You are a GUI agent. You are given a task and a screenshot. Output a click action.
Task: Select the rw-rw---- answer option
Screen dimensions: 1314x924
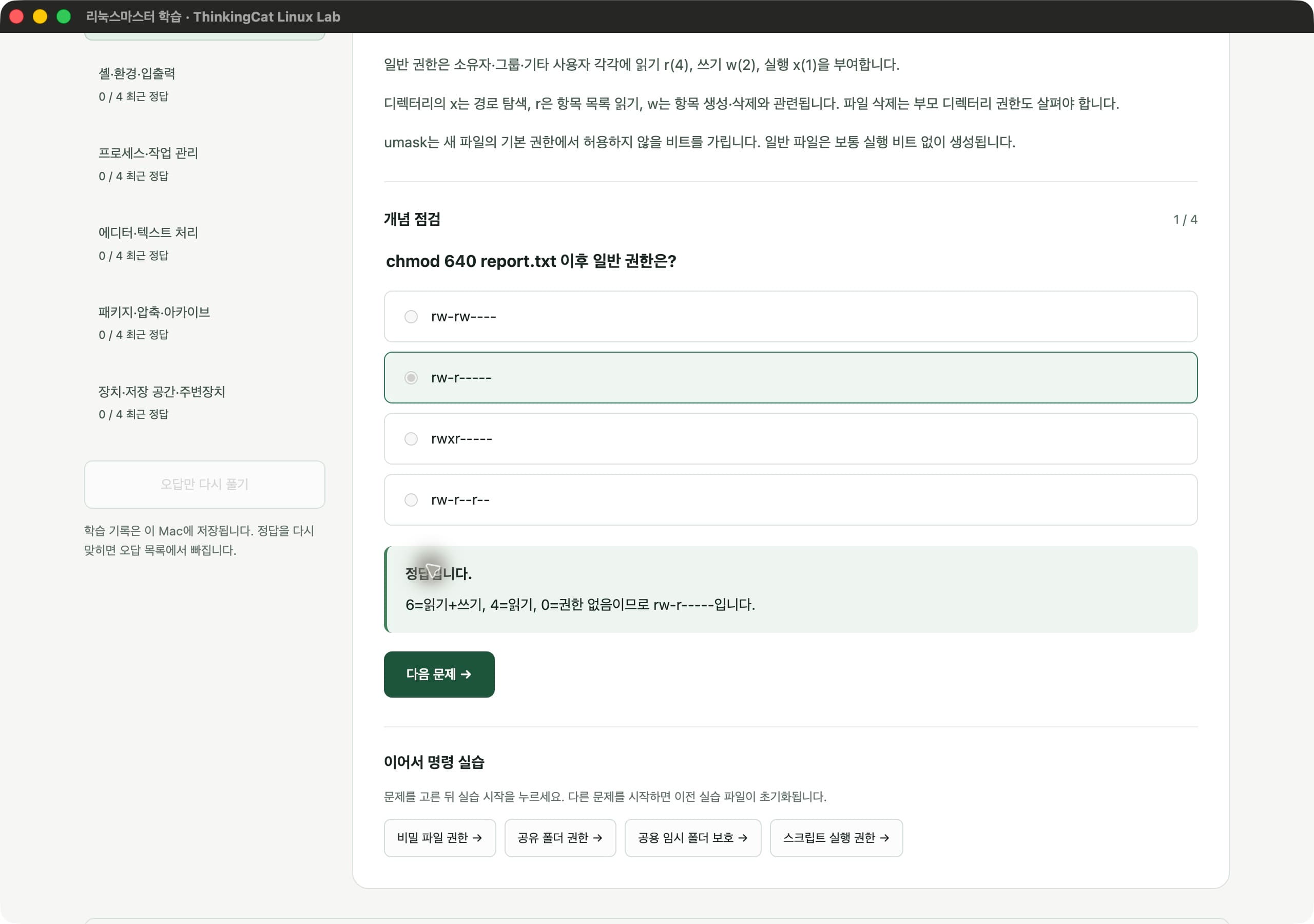[x=790, y=317]
